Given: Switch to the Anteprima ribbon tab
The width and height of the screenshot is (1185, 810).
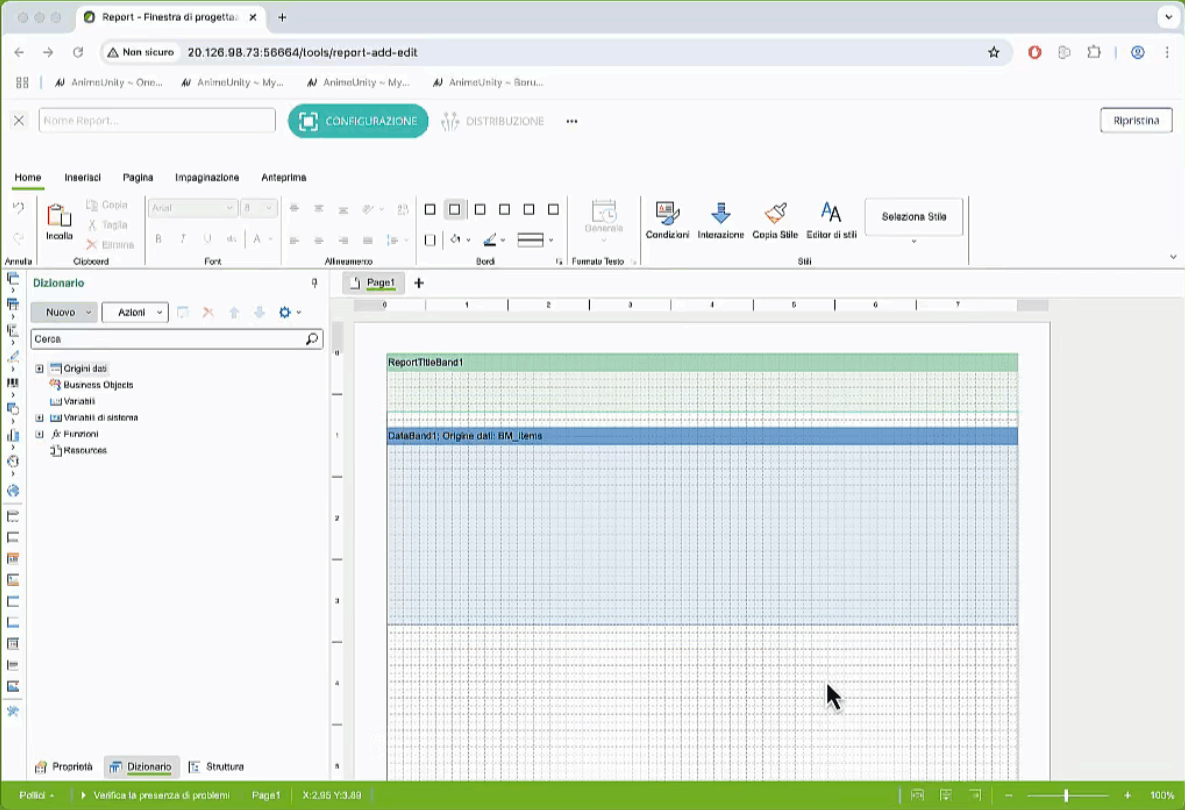Looking at the screenshot, I should (x=283, y=178).
